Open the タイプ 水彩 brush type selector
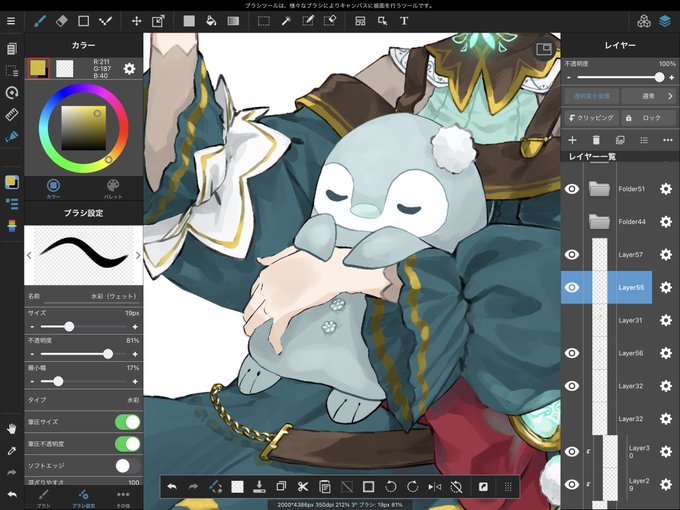Screen dimensions: 680x510 83,400
